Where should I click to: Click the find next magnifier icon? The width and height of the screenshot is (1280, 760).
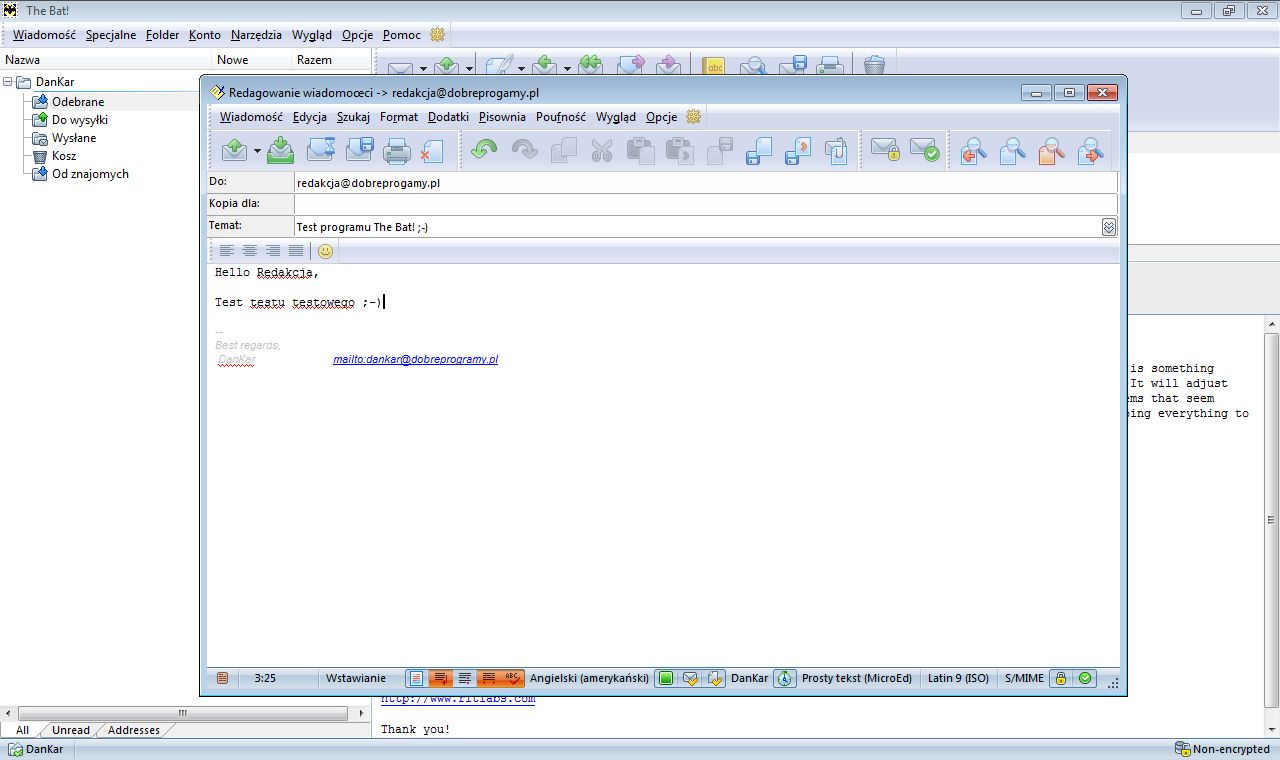[x=1091, y=151]
